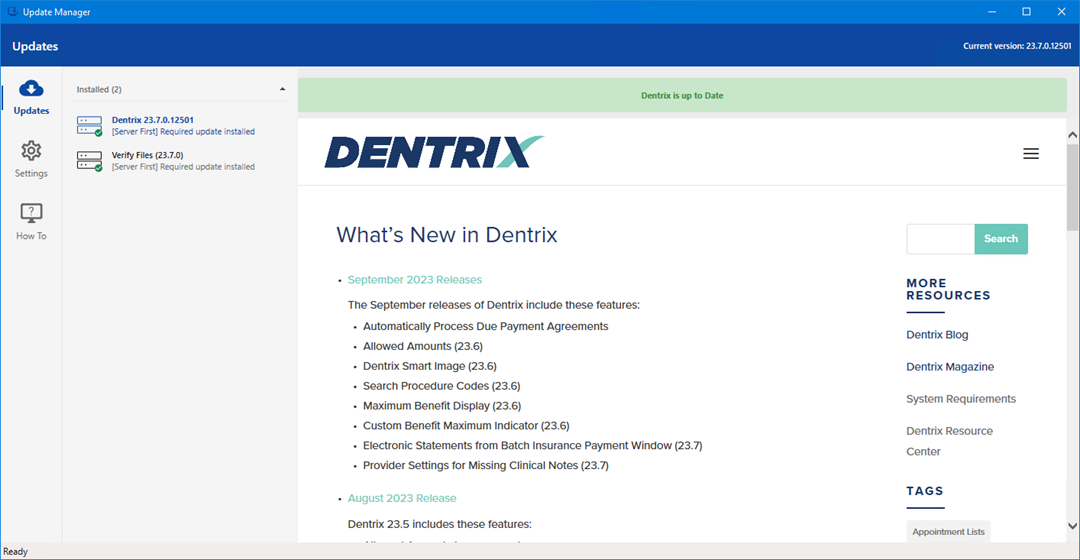Image resolution: width=1080 pixels, height=560 pixels.
Task: Open the Settings gear icon
Action: (x=31, y=151)
